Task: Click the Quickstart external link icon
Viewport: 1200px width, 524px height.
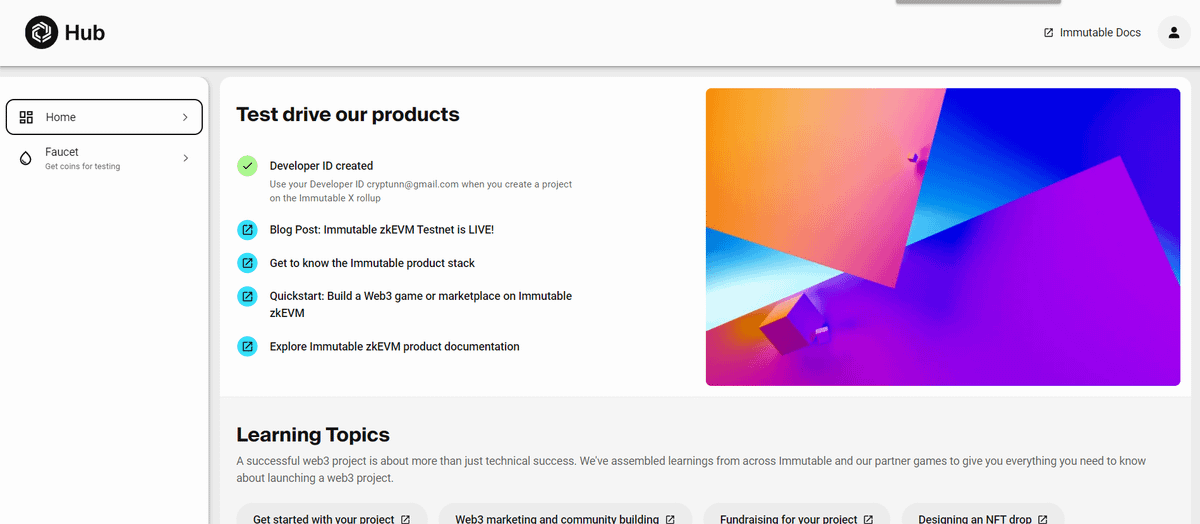Action: [x=247, y=297]
